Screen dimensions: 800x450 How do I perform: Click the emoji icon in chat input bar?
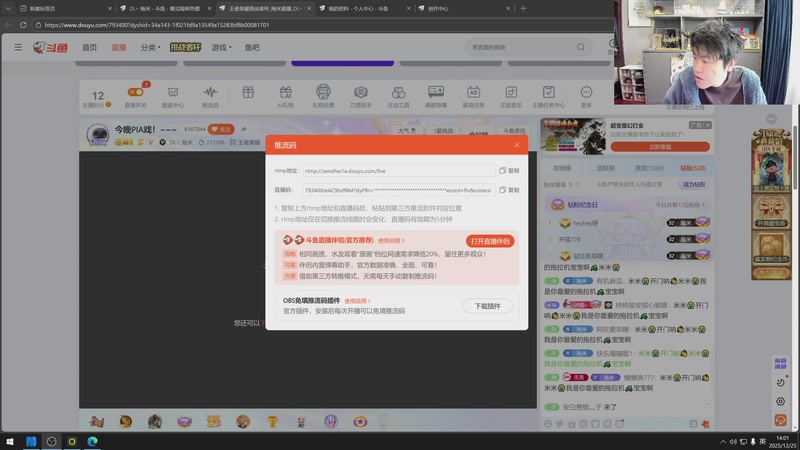(x=548, y=423)
